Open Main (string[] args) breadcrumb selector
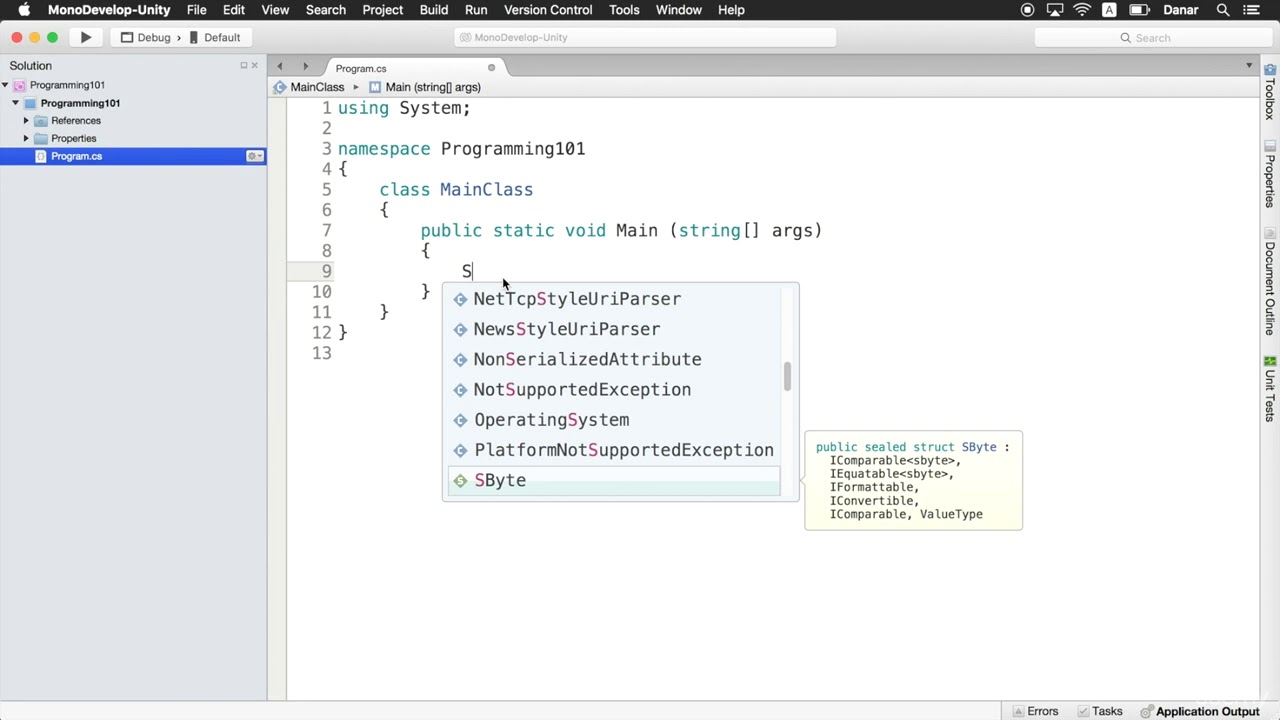The width and height of the screenshot is (1280, 720). click(425, 87)
